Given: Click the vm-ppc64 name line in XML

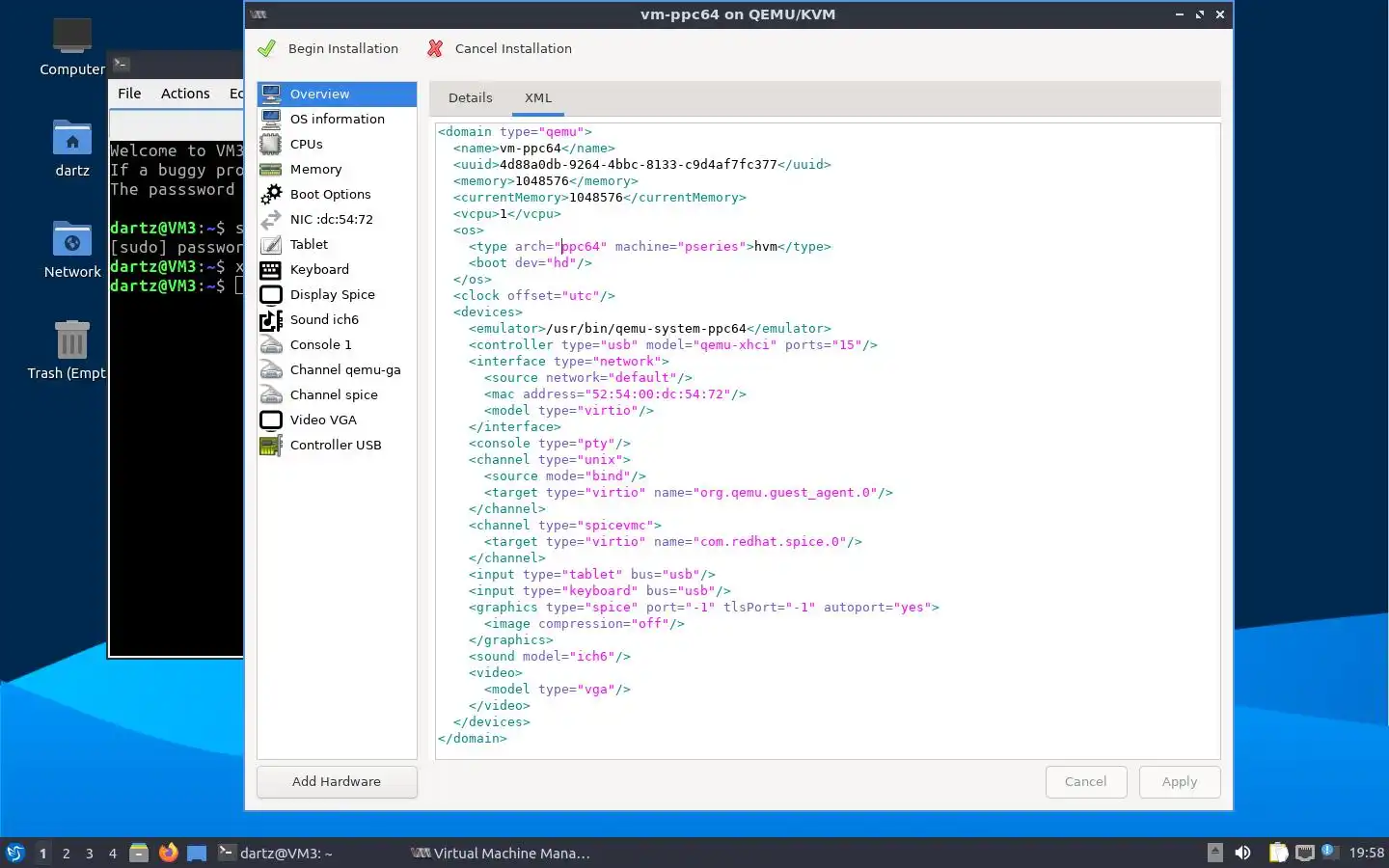Looking at the screenshot, I should (x=533, y=149).
